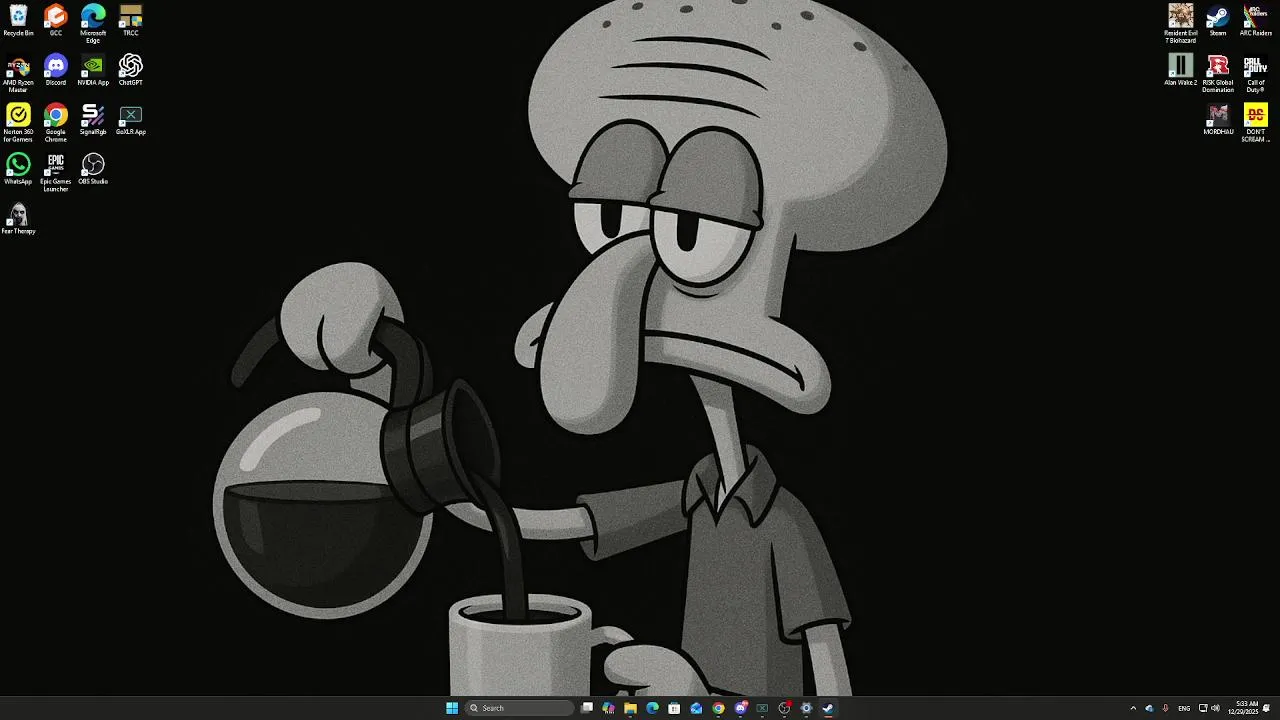Select the MORDHAU desktop shortcut
The height and width of the screenshot is (720, 1280).
pos(1218,119)
